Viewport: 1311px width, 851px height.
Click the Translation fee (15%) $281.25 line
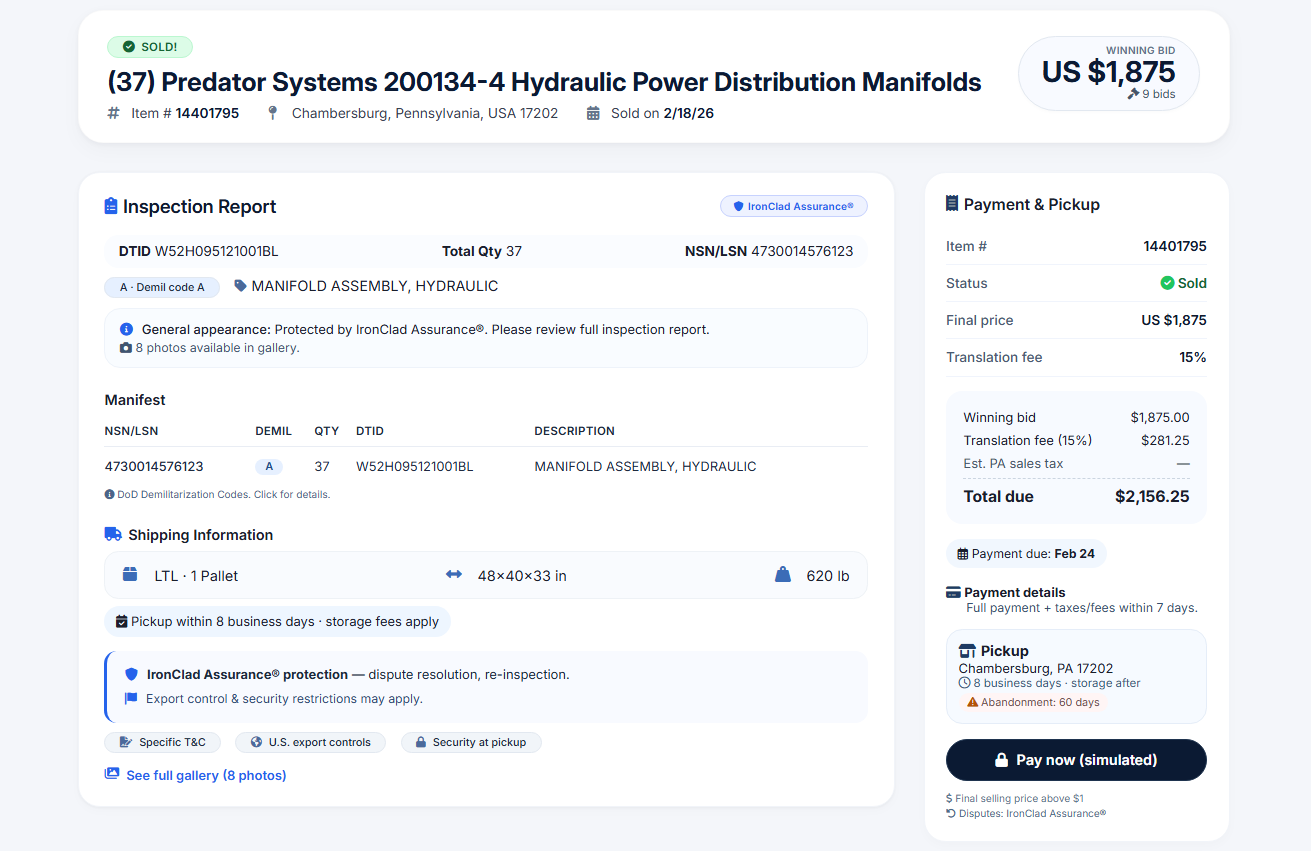[1076, 440]
